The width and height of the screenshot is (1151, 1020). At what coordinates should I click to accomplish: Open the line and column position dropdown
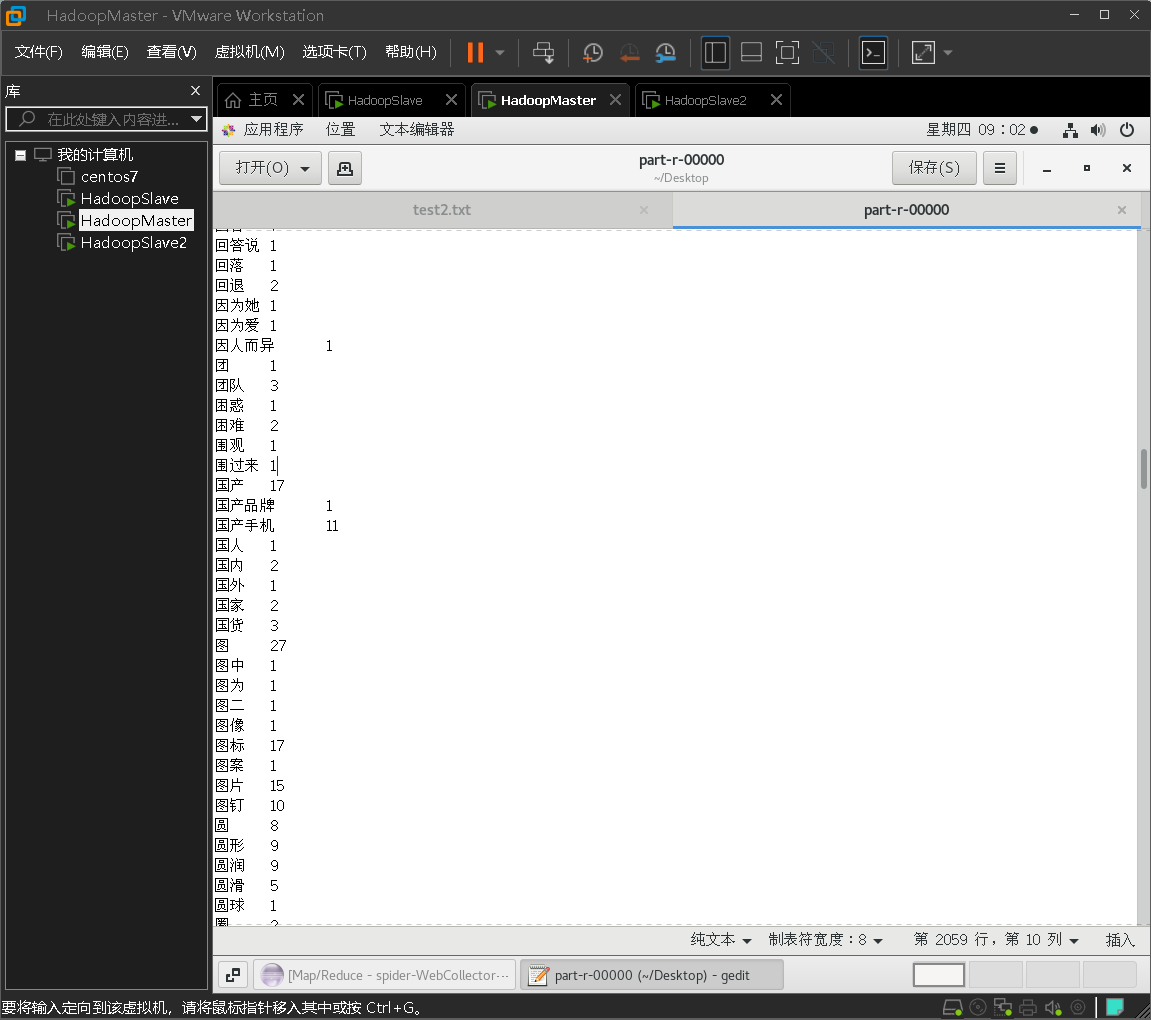[x=995, y=940]
